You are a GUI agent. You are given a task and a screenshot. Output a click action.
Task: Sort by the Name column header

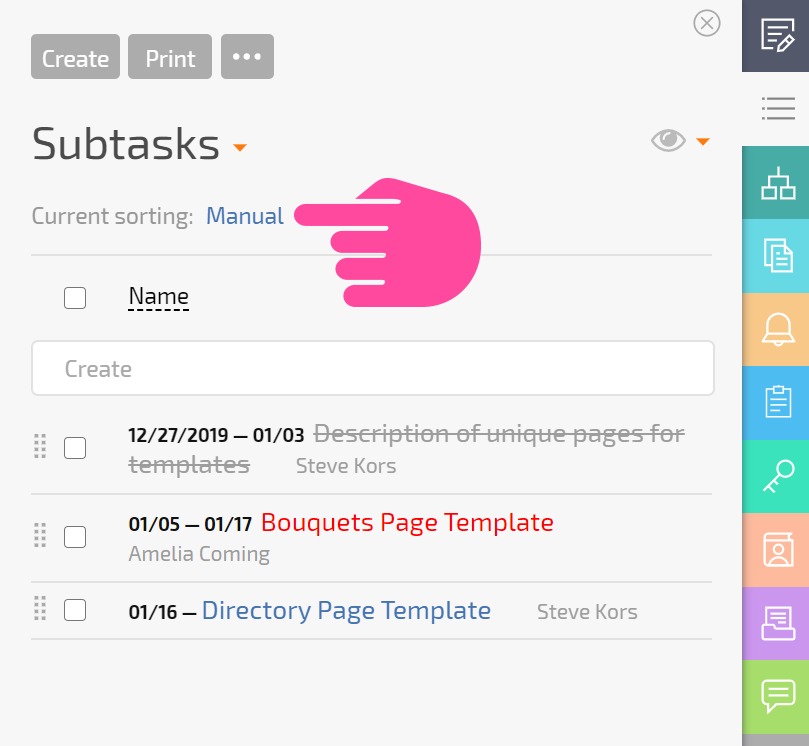(x=158, y=297)
